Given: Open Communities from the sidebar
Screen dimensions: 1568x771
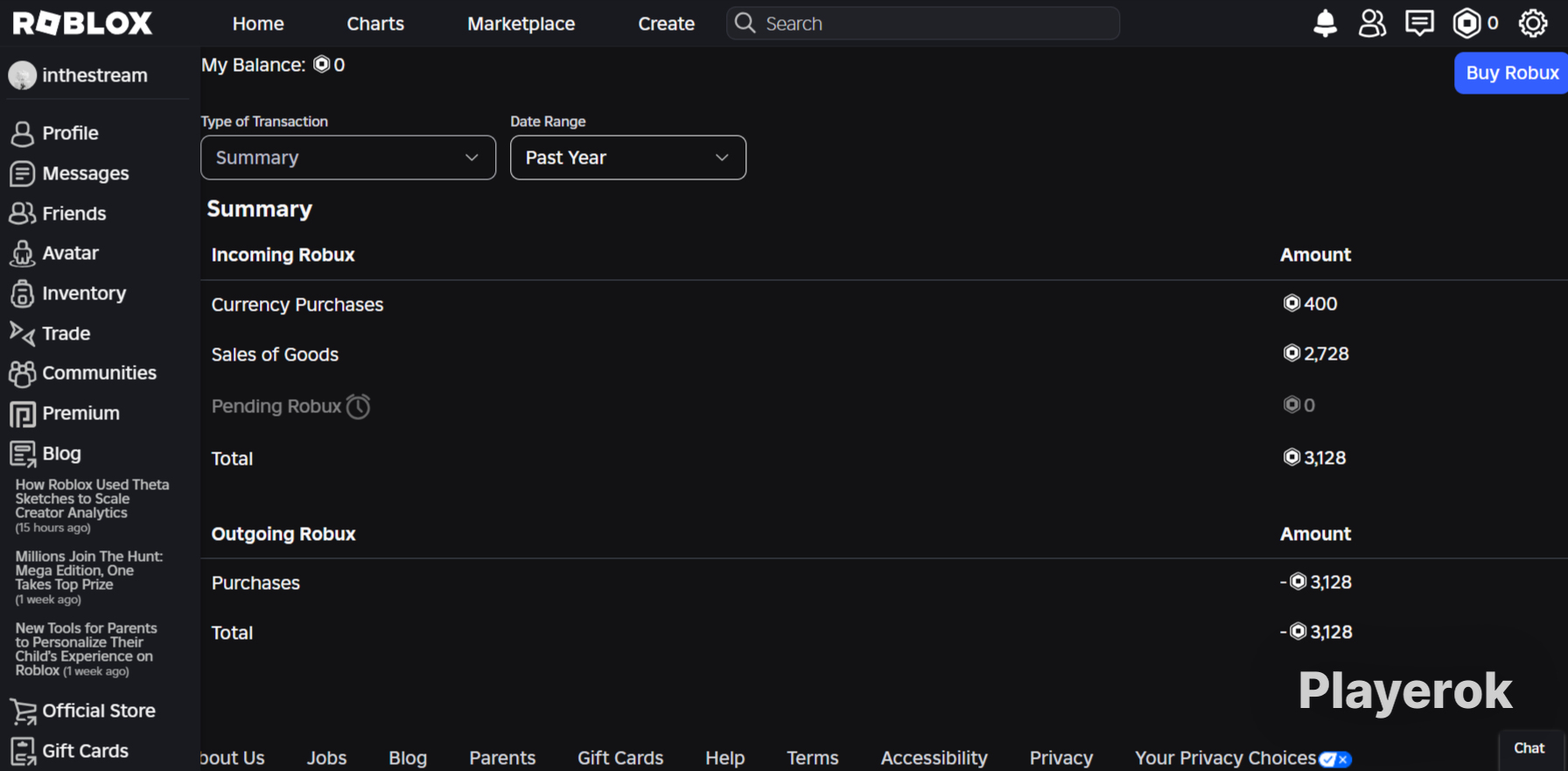Looking at the screenshot, I should click(100, 374).
